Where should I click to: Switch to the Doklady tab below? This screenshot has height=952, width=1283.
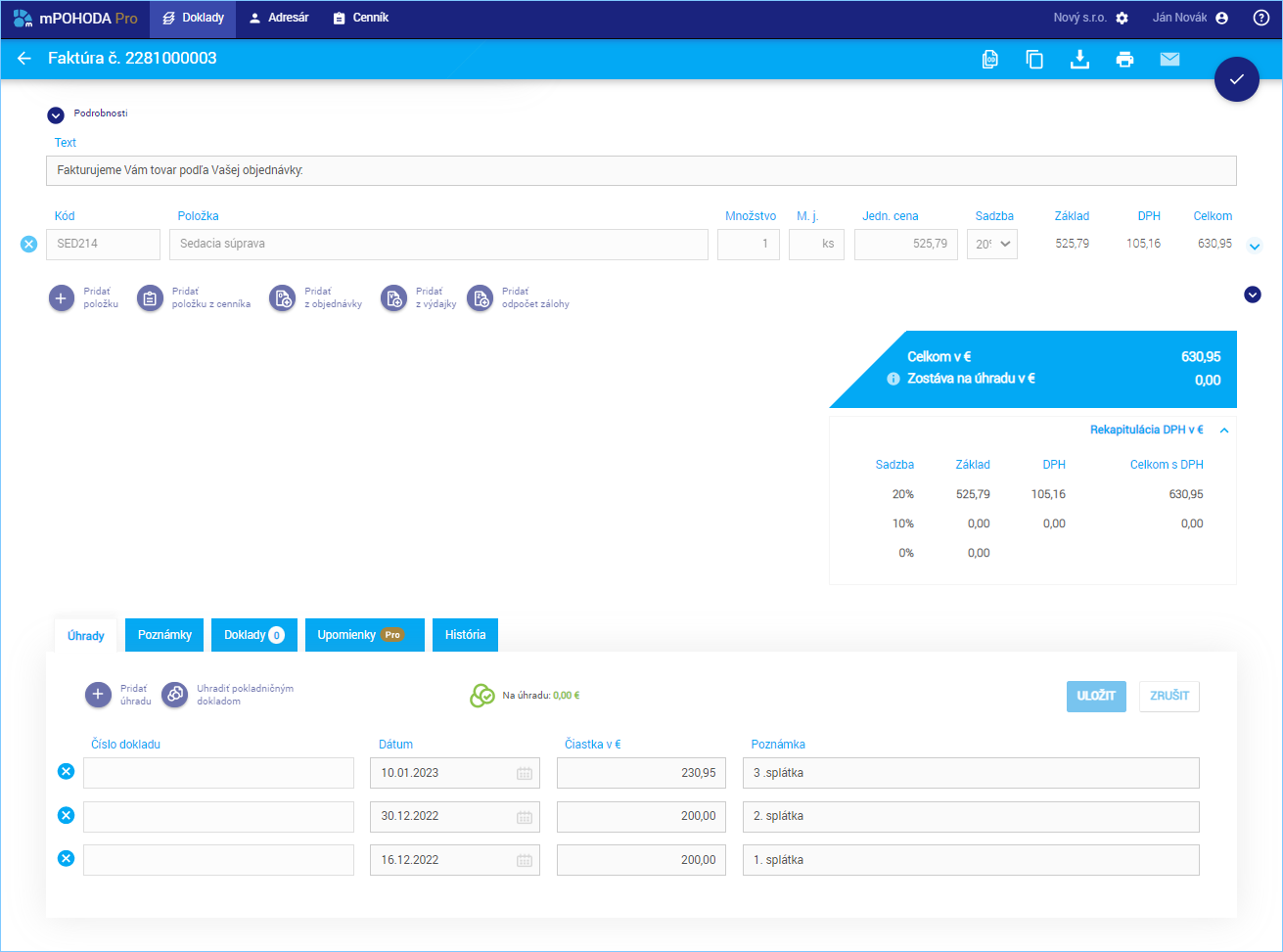254,635
